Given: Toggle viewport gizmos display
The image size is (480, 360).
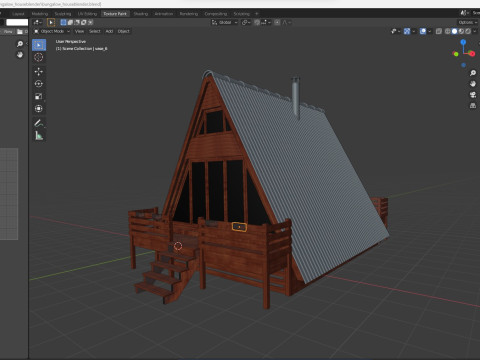Looking at the screenshot, I should click(407, 31).
